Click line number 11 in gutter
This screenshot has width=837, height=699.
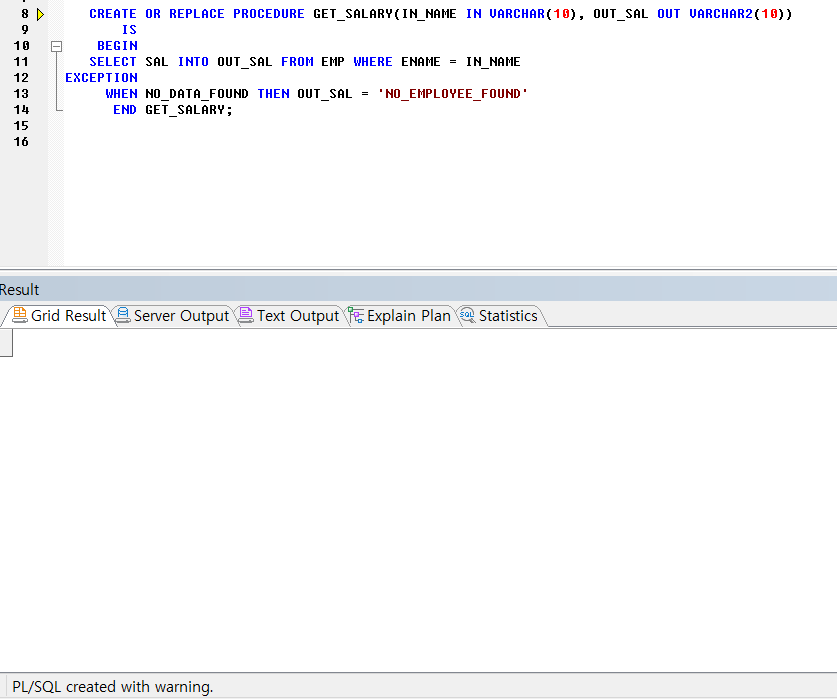pyautogui.click(x=21, y=62)
